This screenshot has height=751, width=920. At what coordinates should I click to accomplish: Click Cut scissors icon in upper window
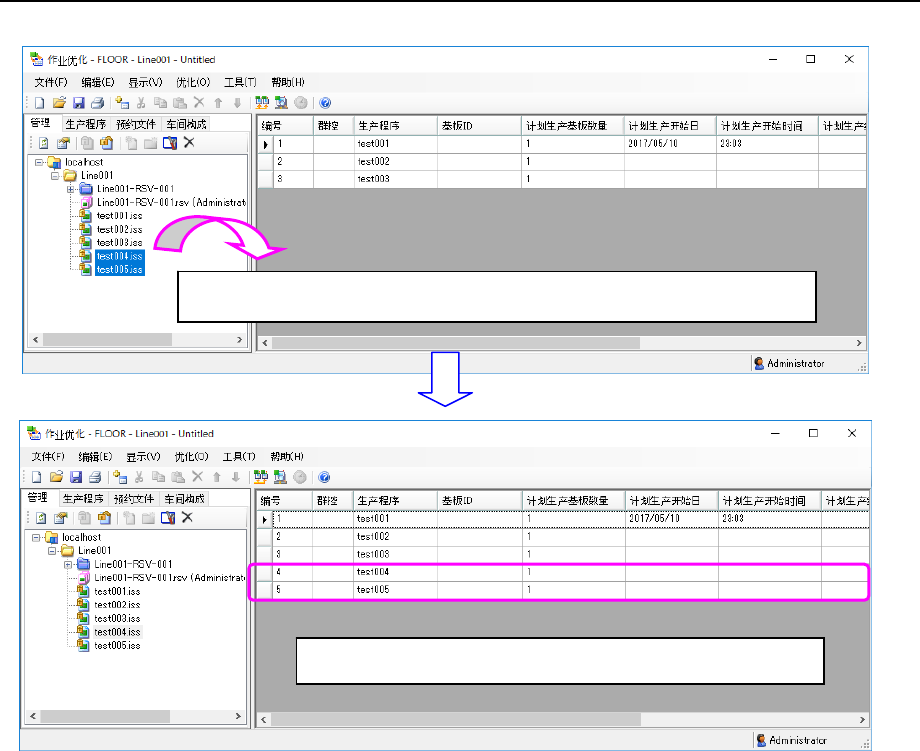click(141, 103)
